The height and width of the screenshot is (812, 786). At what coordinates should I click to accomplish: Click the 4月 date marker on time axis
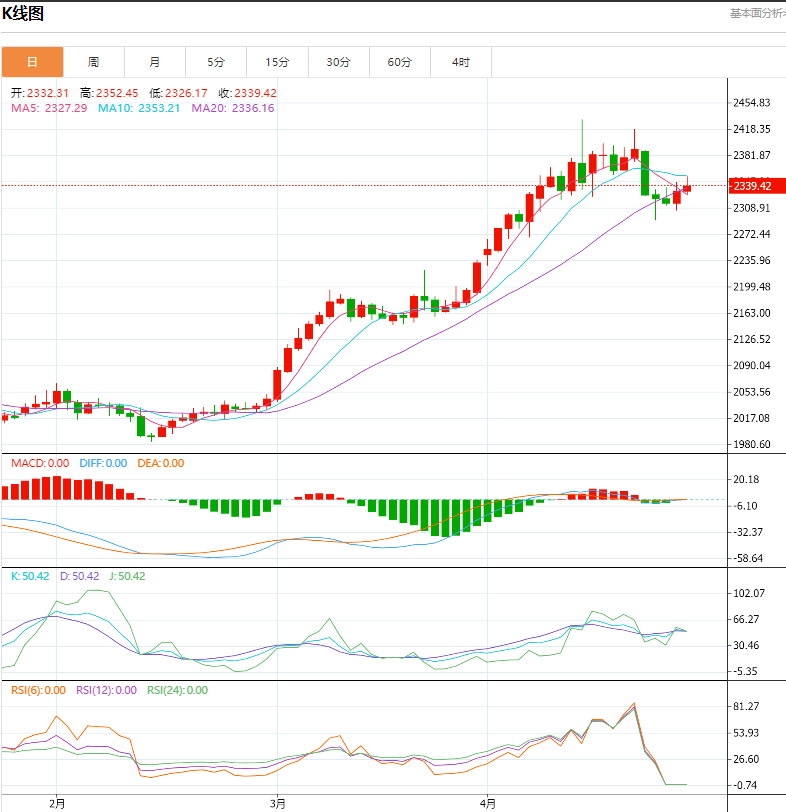click(487, 802)
